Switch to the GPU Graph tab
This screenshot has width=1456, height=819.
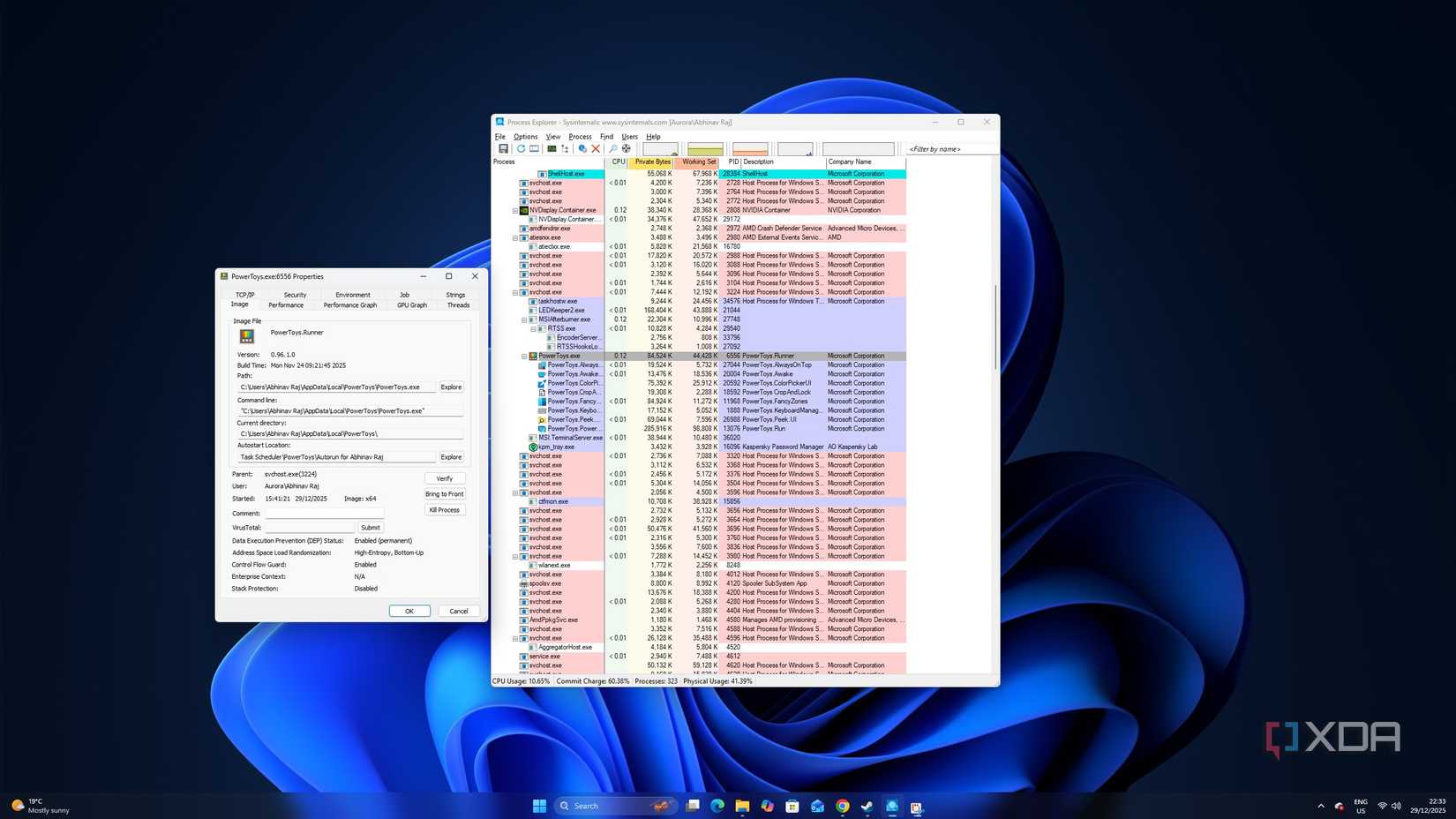point(412,305)
